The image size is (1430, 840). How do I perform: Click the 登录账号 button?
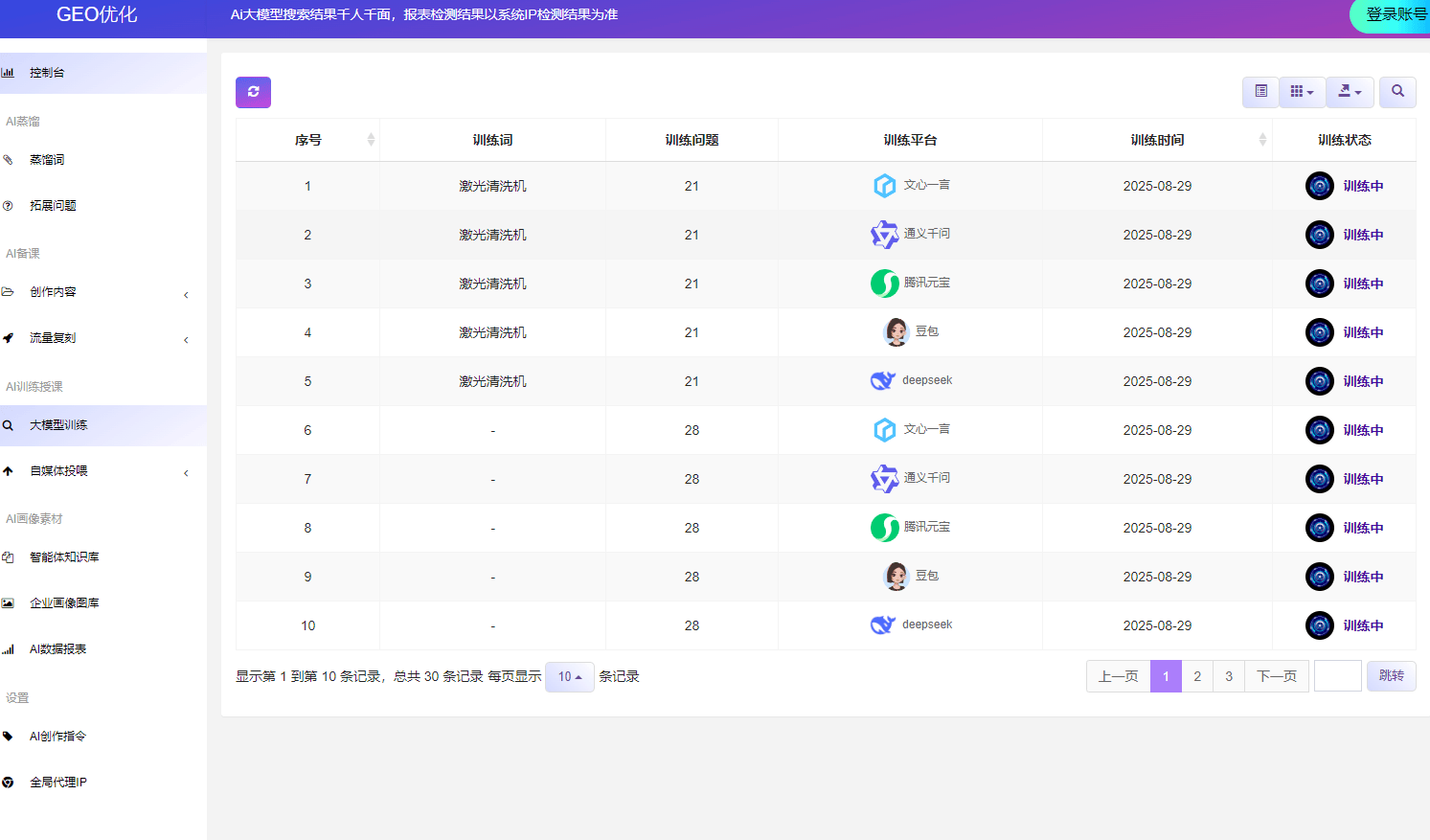[x=1395, y=15]
